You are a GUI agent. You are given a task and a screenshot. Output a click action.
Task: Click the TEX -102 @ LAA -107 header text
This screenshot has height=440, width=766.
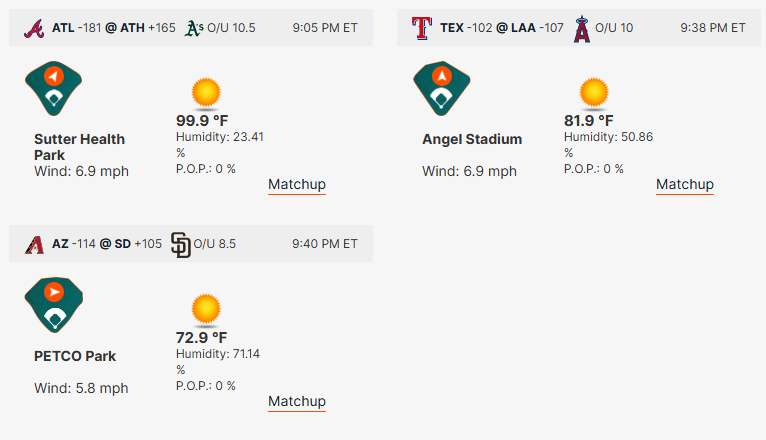click(502, 28)
